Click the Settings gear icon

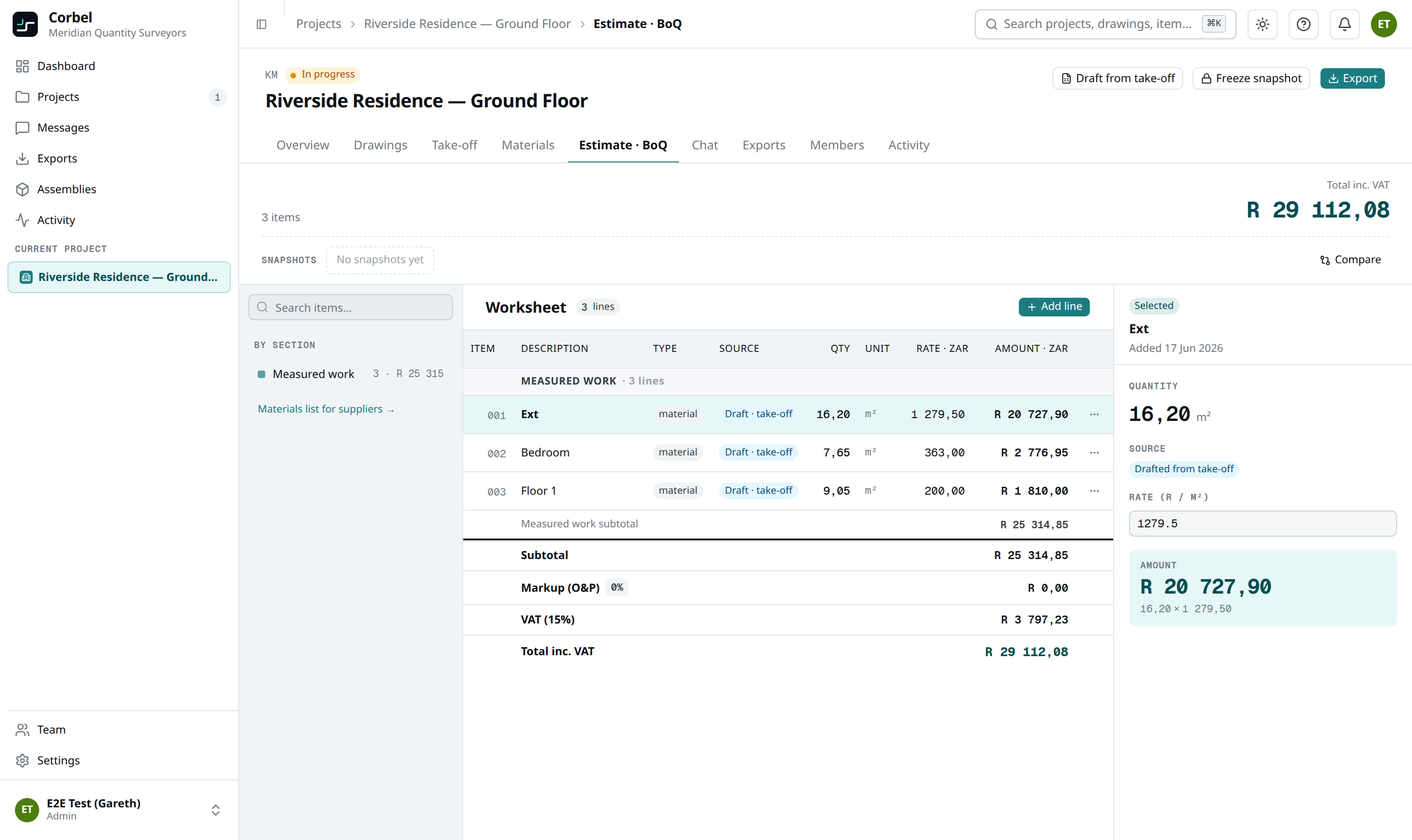click(x=22, y=760)
